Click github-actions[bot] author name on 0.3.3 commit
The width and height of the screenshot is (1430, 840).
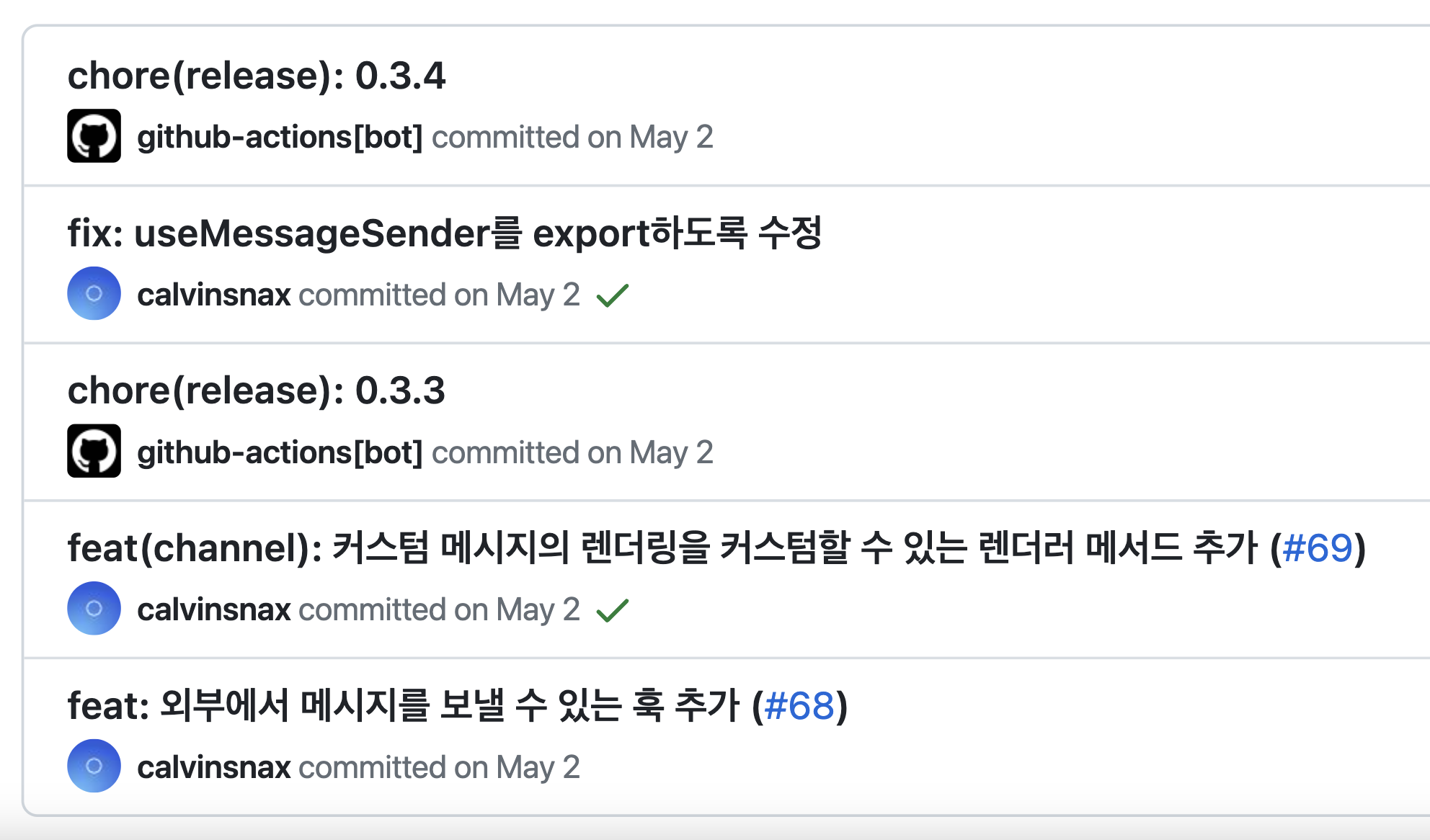[x=280, y=452]
